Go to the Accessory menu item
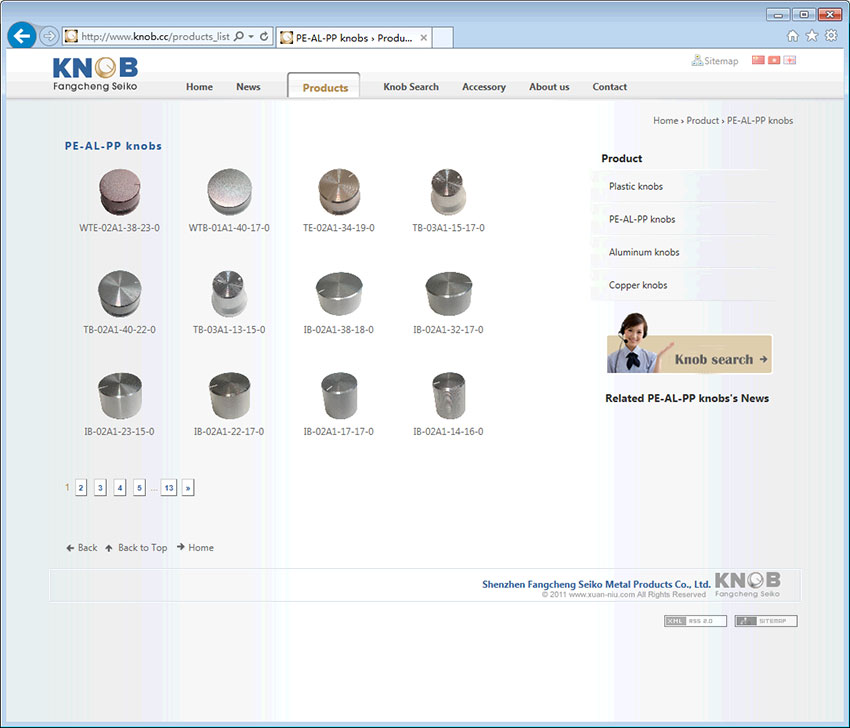 click(483, 87)
